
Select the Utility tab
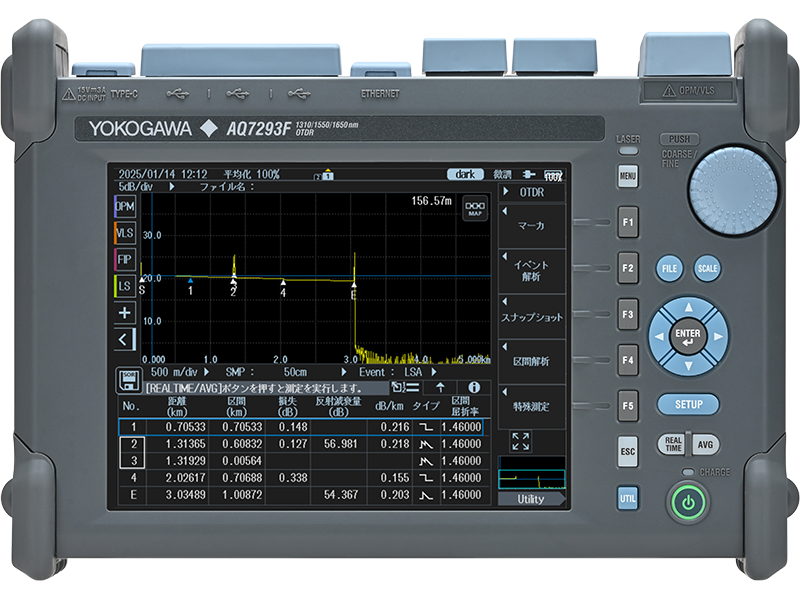point(533,497)
